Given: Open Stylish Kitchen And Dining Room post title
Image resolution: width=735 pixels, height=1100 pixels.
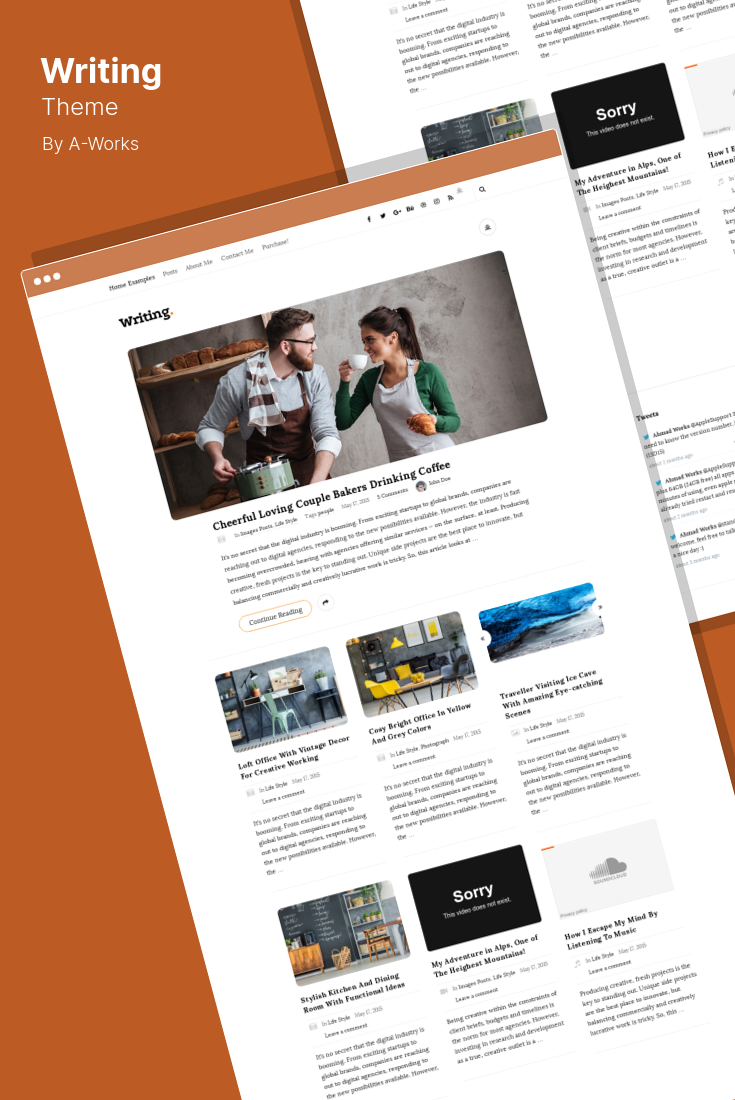Looking at the screenshot, I should [353, 993].
